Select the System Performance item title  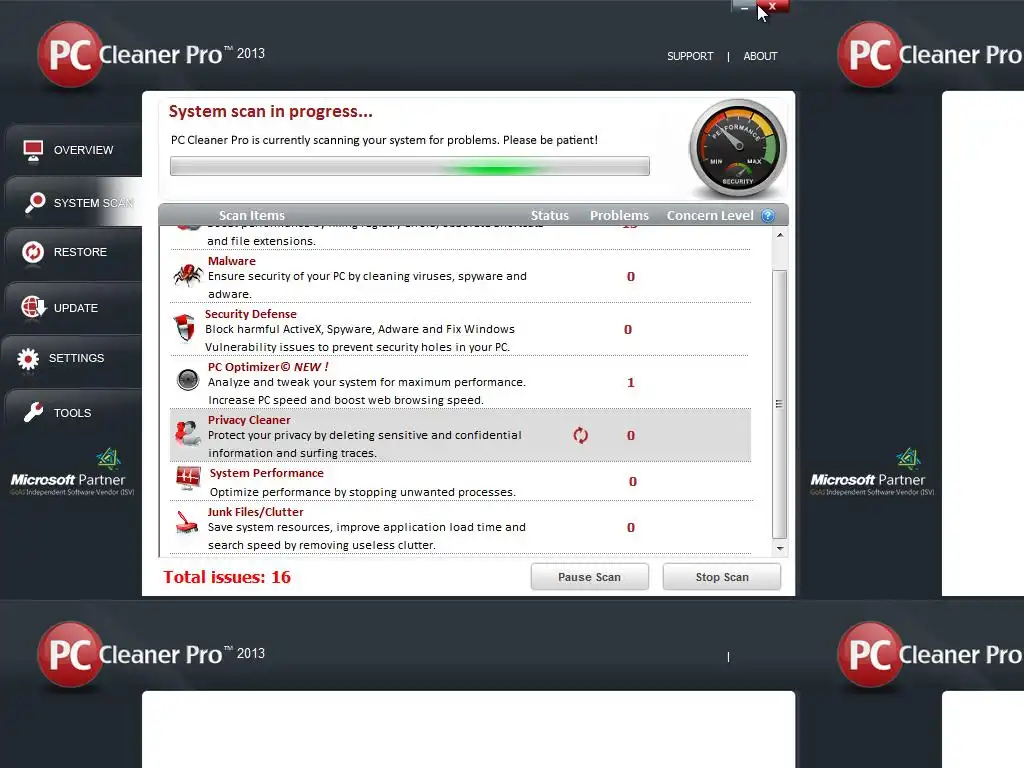(266, 473)
